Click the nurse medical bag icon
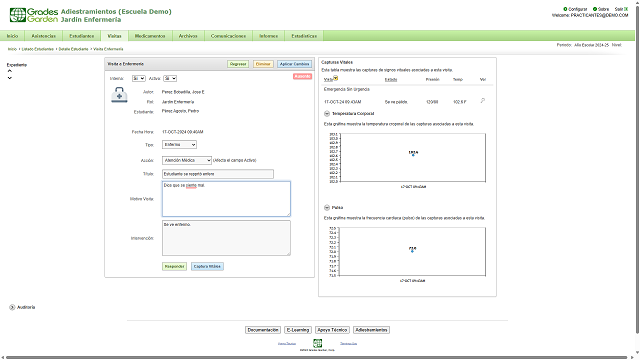The width and height of the screenshot is (640, 360). point(119,95)
